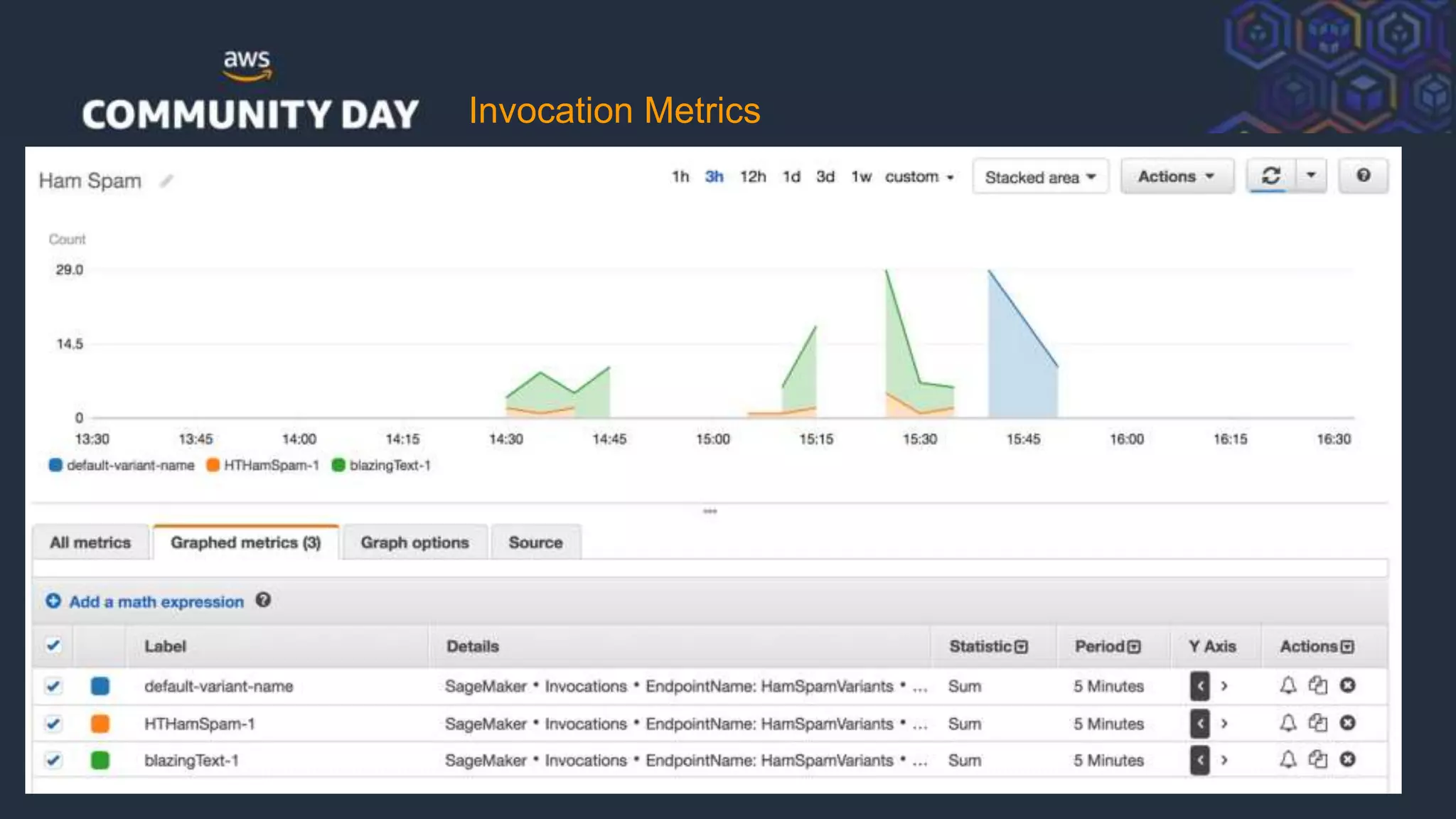This screenshot has width=1456, height=819.
Task: Open the Stacked area graph type dropdown
Action: click(x=1040, y=176)
